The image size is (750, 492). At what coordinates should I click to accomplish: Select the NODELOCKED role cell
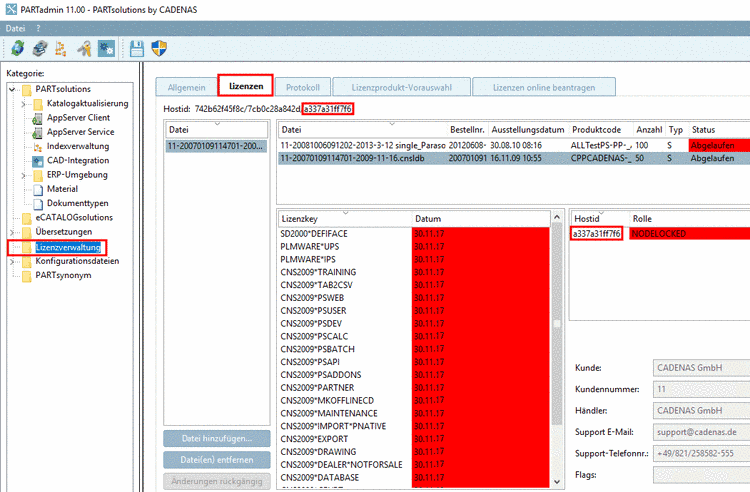click(689, 234)
